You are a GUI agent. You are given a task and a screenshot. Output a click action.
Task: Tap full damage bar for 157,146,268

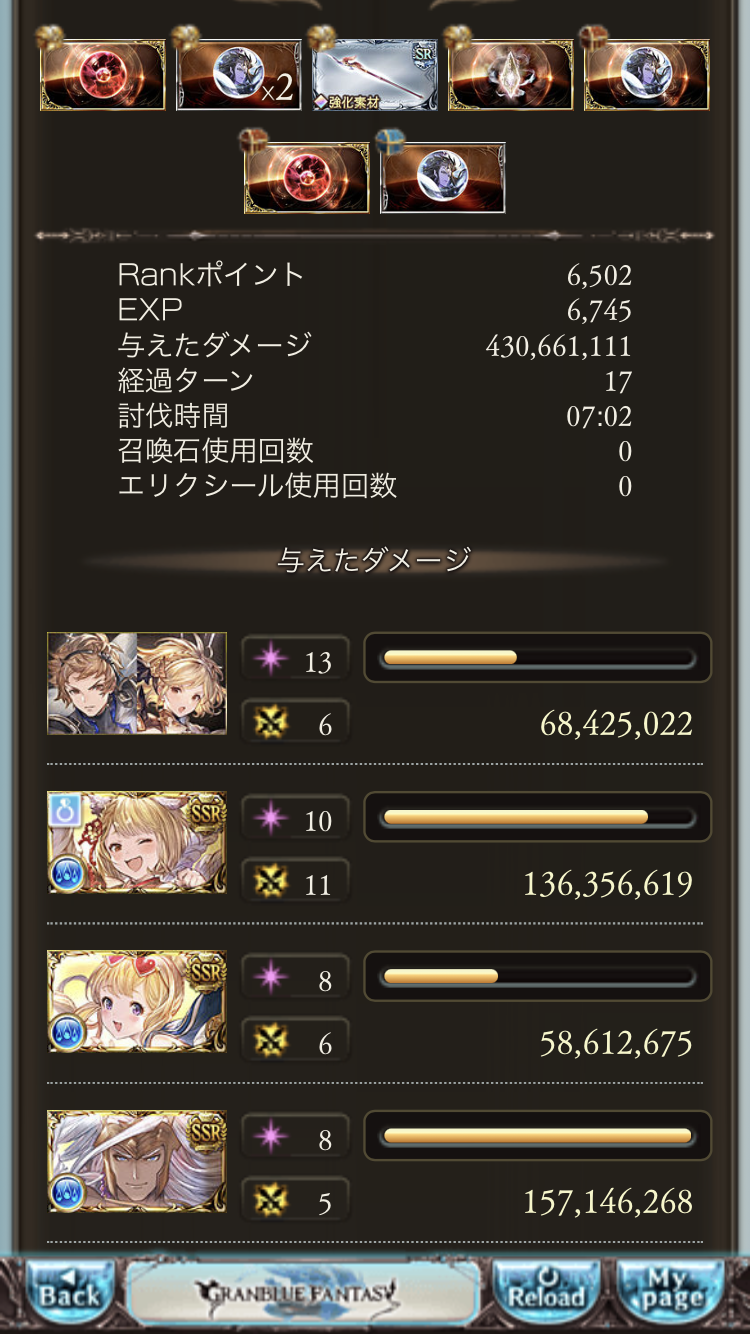tap(538, 1136)
